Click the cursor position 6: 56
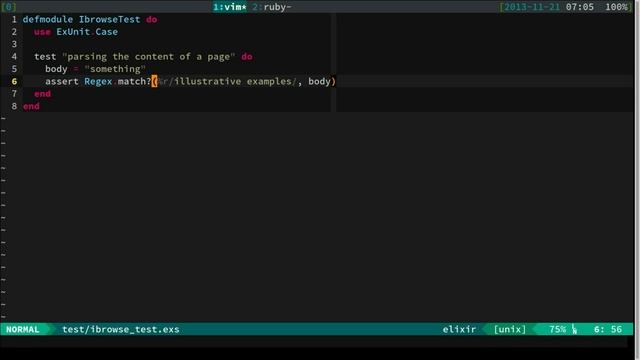This screenshot has width=640, height=360. pos(608,329)
